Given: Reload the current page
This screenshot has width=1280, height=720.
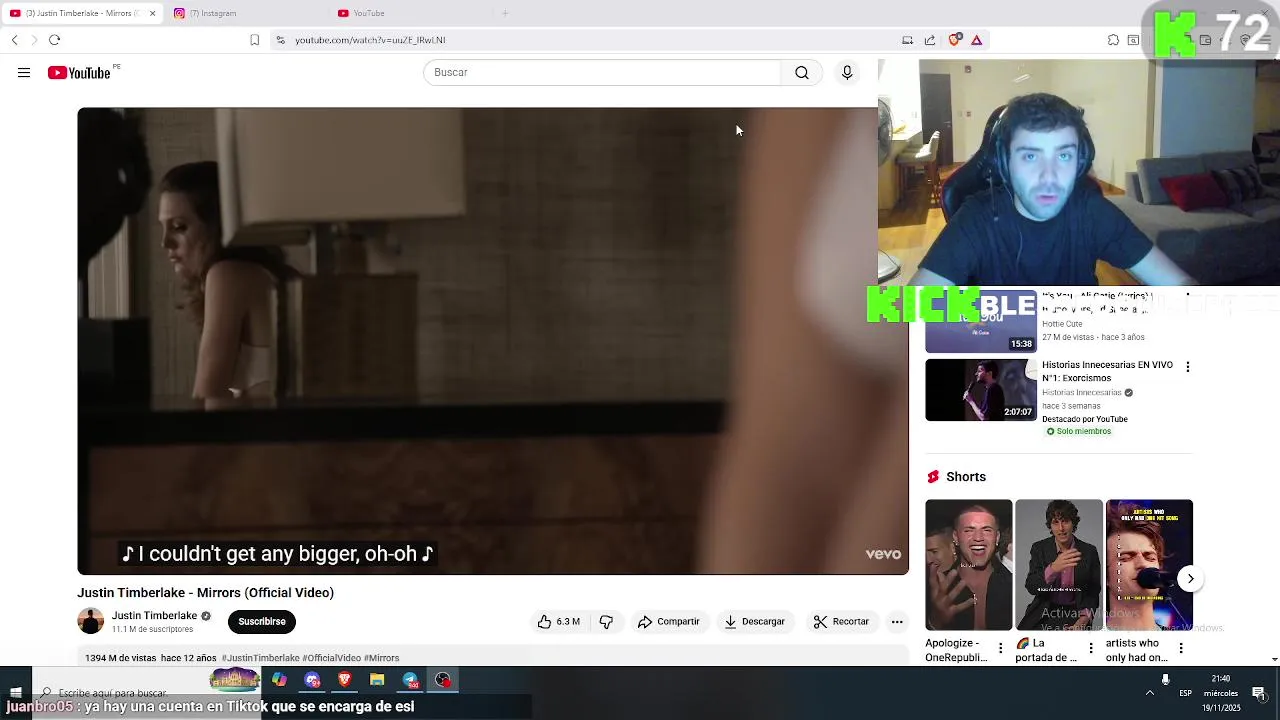Looking at the screenshot, I should [x=55, y=40].
